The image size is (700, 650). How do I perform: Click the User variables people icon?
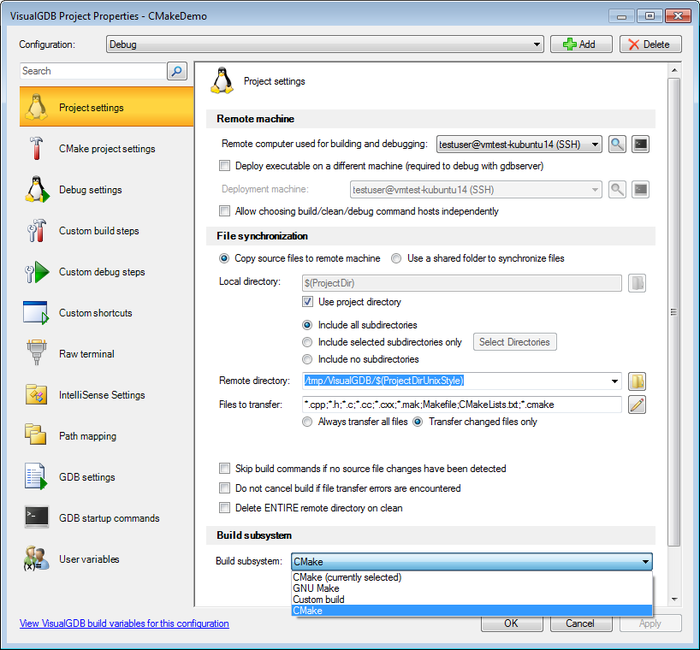(x=36, y=558)
